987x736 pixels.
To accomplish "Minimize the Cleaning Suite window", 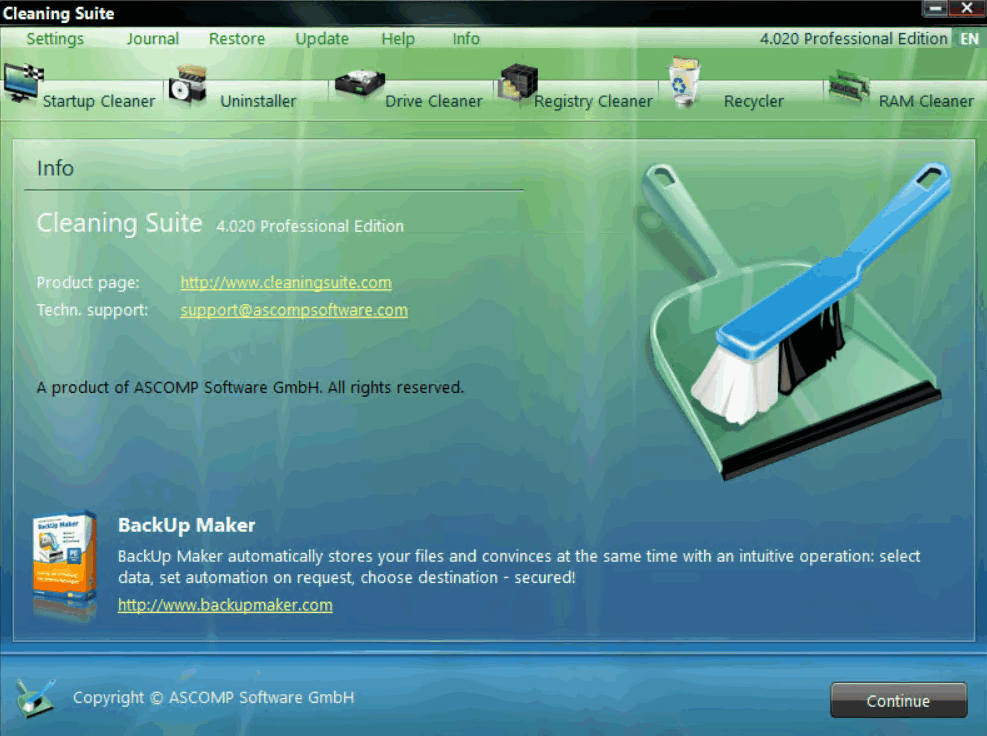I will coord(935,8).
